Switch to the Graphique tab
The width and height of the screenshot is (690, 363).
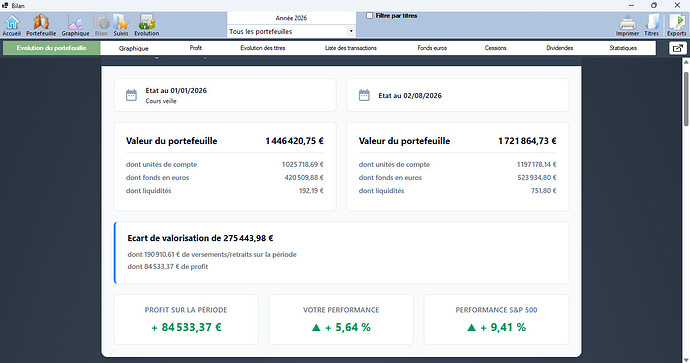pos(134,48)
